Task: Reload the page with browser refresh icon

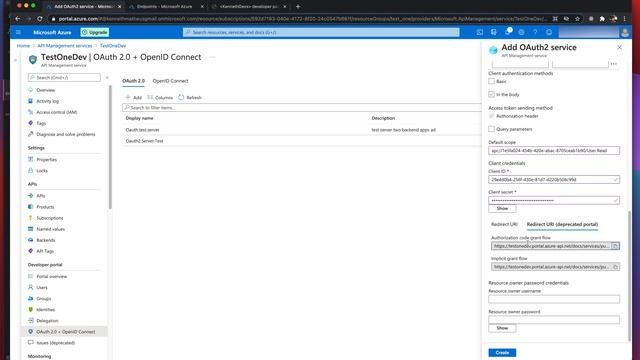Action: coord(40,19)
